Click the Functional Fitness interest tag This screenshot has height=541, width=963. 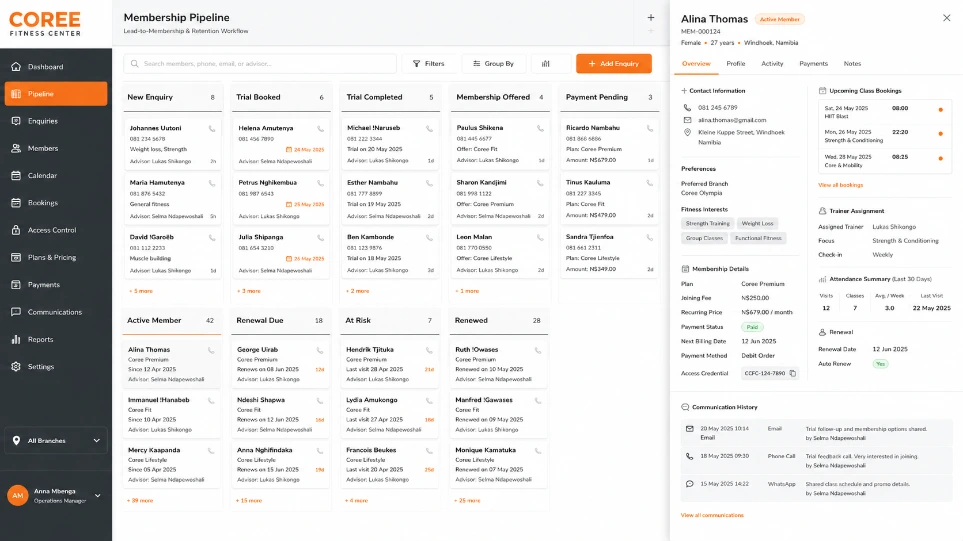pyautogui.click(x=758, y=238)
